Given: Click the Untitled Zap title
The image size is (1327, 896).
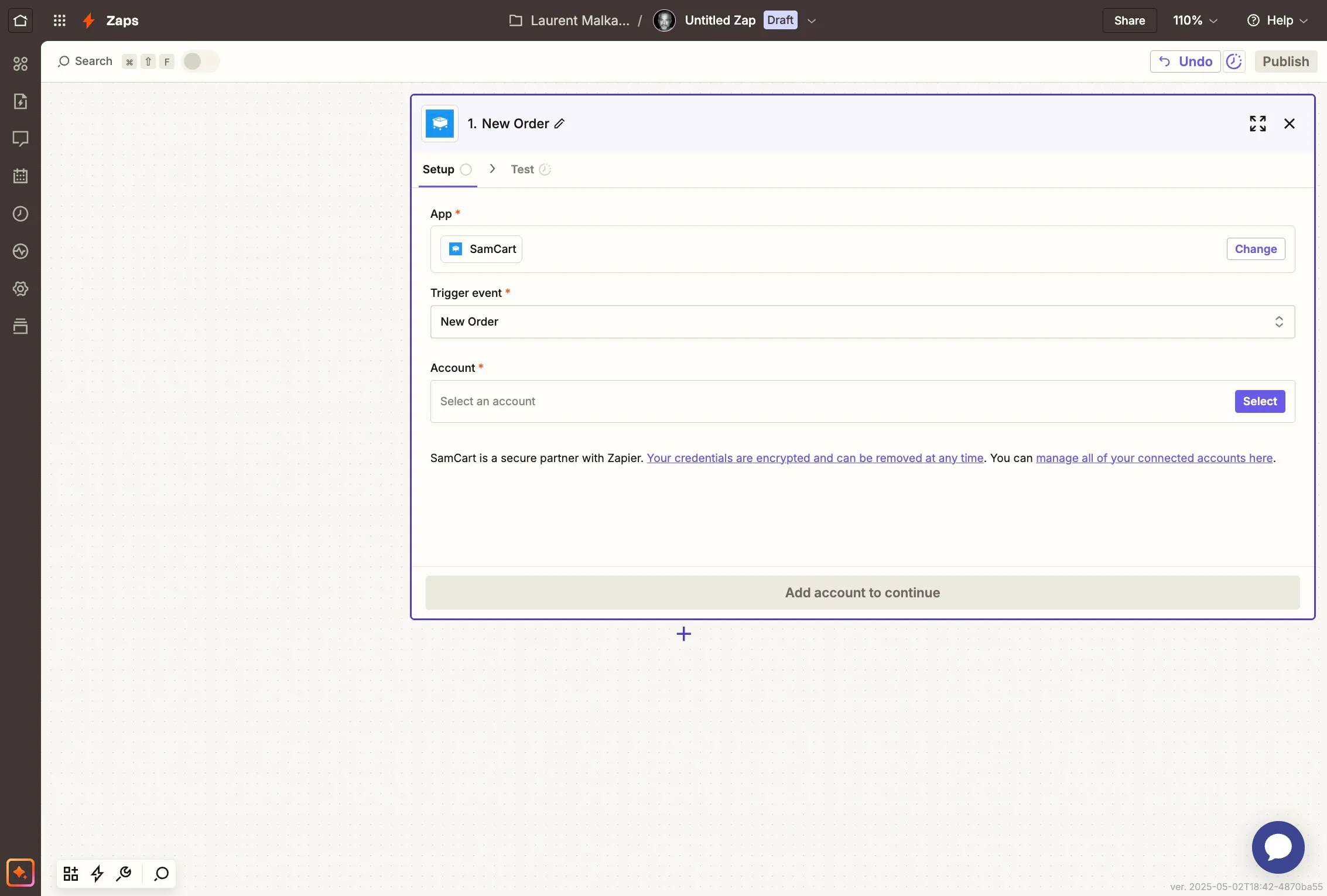Looking at the screenshot, I should pos(720,20).
